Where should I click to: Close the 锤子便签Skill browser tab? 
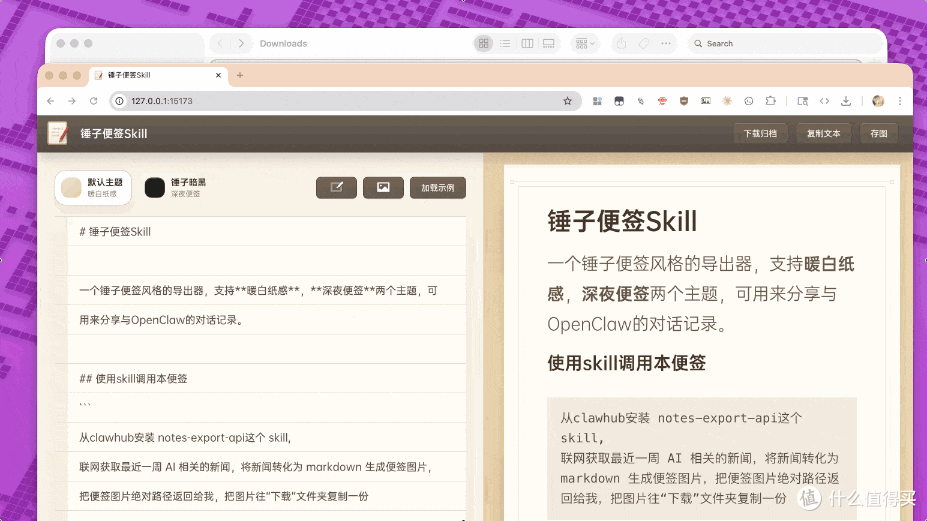pyautogui.click(x=218, y=75)
